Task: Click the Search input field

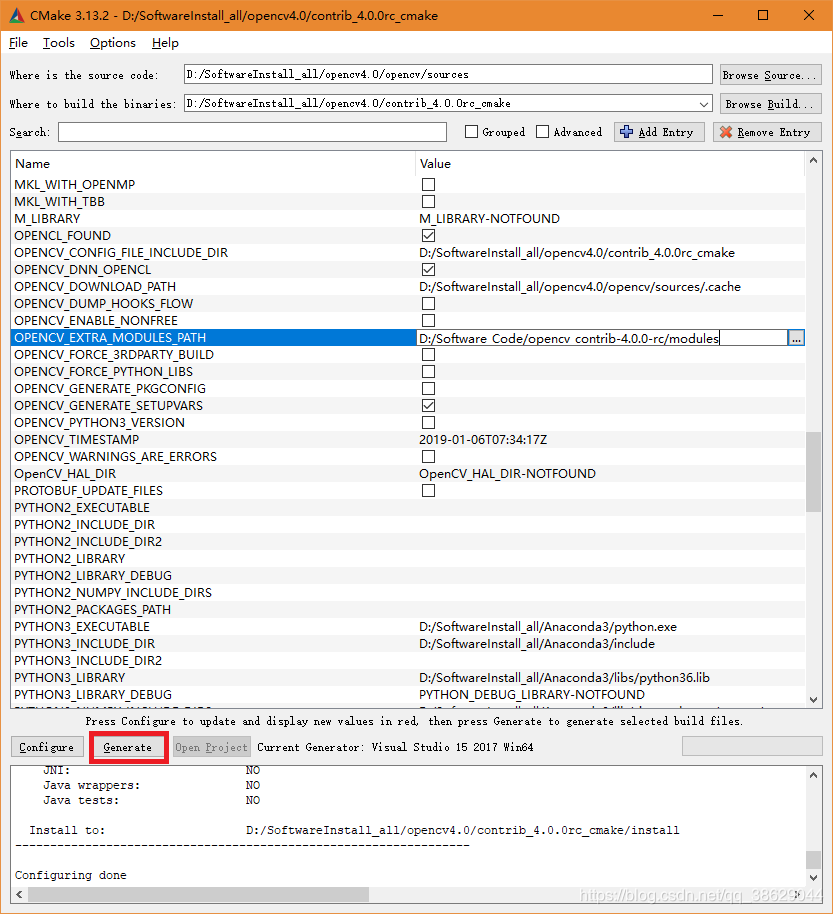Action: coord(252,132)
